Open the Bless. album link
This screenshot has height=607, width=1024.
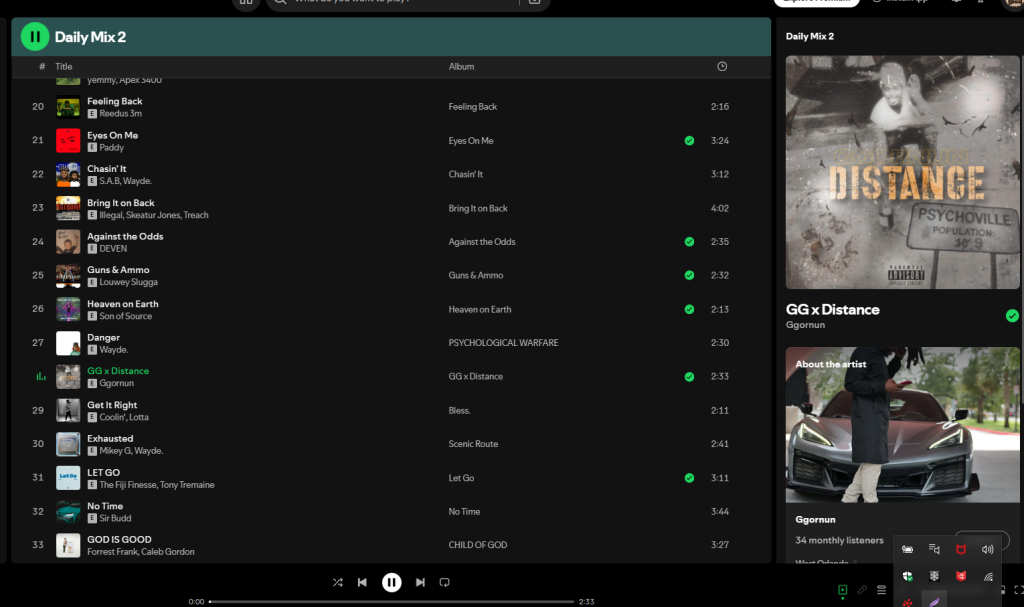pyautogui.click(x=459, y=410)
